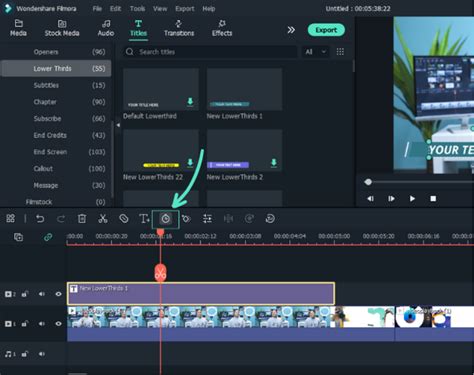Select the Subscribe category
The image size is (474, 375).
57,119
